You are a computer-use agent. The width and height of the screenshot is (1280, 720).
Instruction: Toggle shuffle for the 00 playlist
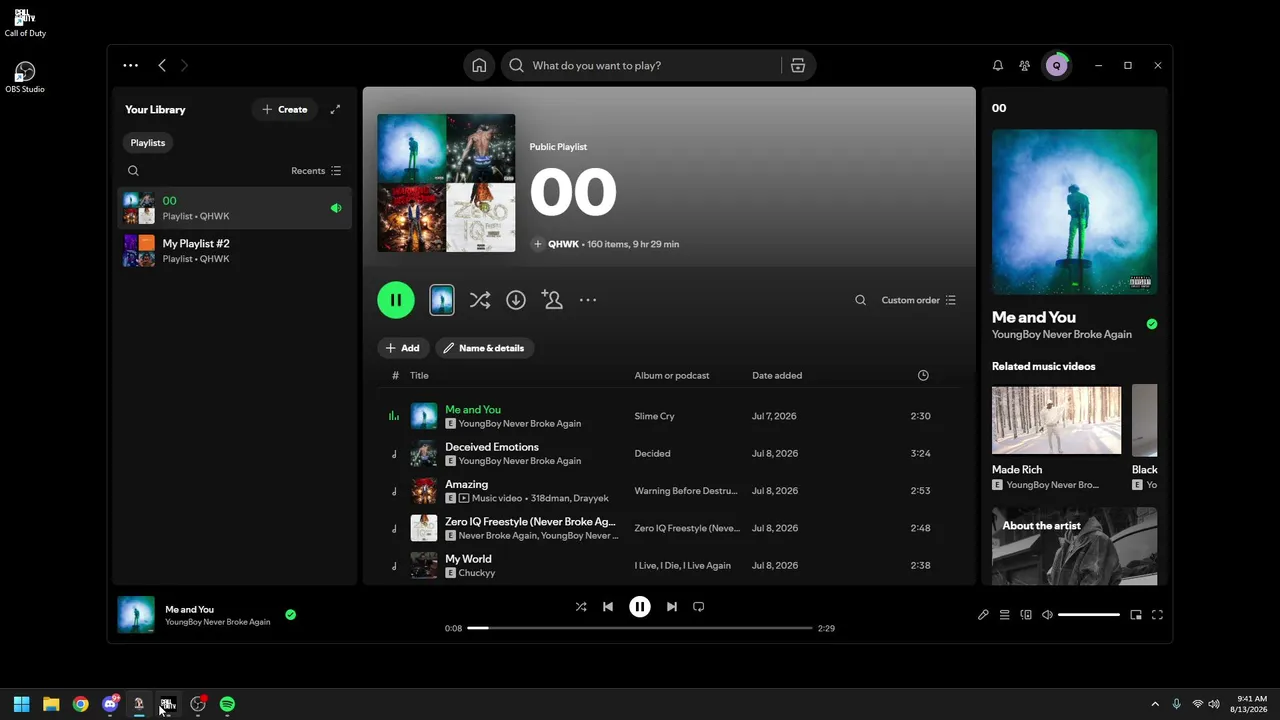click(480, 300)
